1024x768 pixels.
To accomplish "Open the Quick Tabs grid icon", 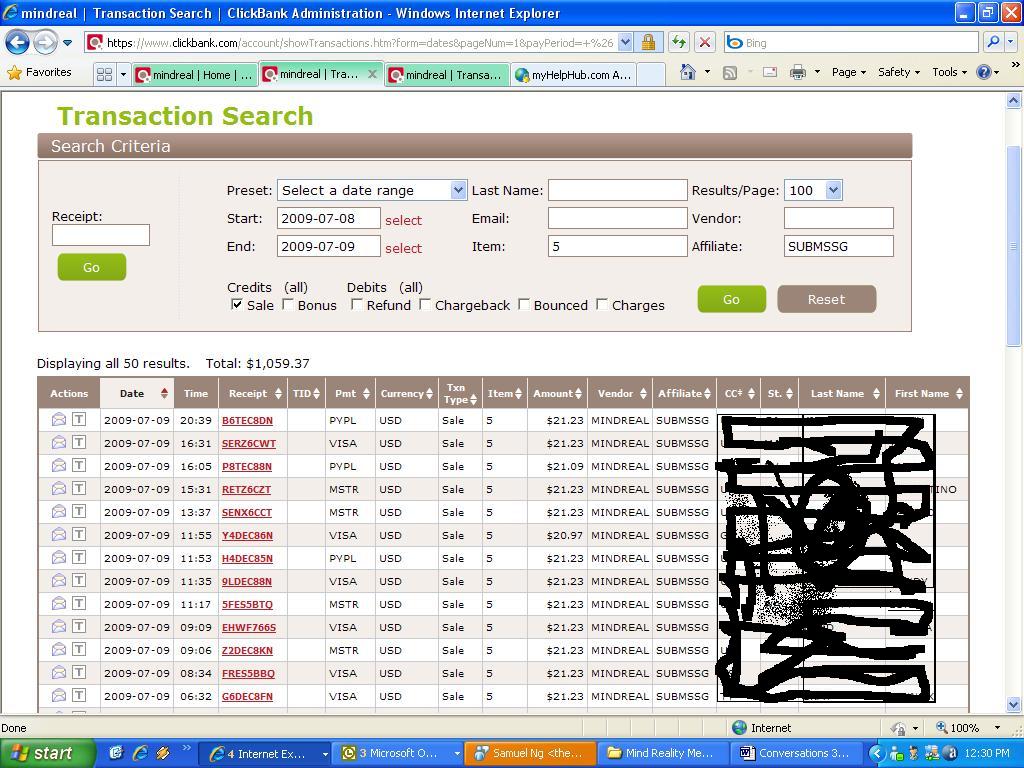I will point(104,74).
